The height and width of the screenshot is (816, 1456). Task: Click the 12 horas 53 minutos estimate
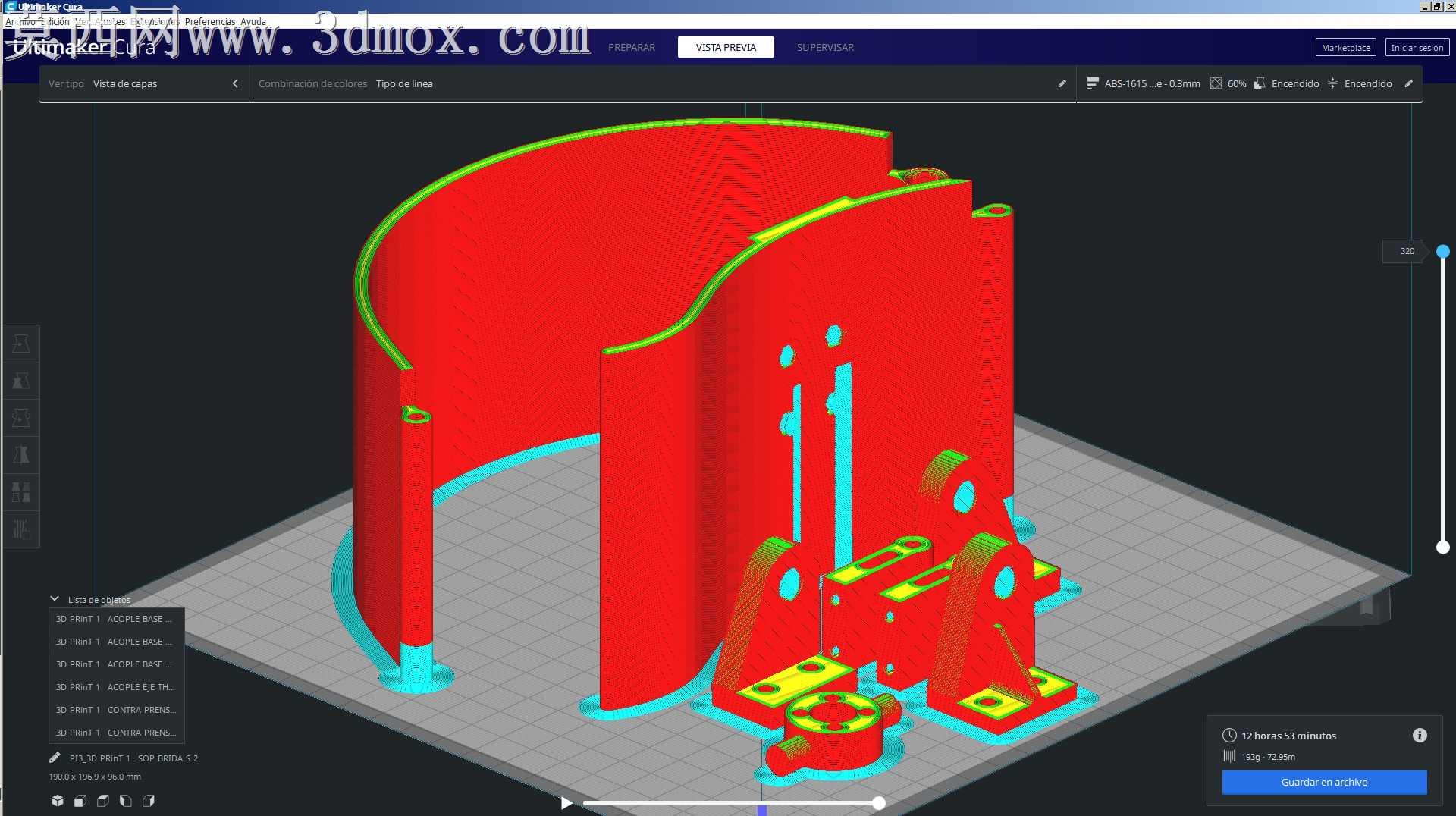[1288, 736]
